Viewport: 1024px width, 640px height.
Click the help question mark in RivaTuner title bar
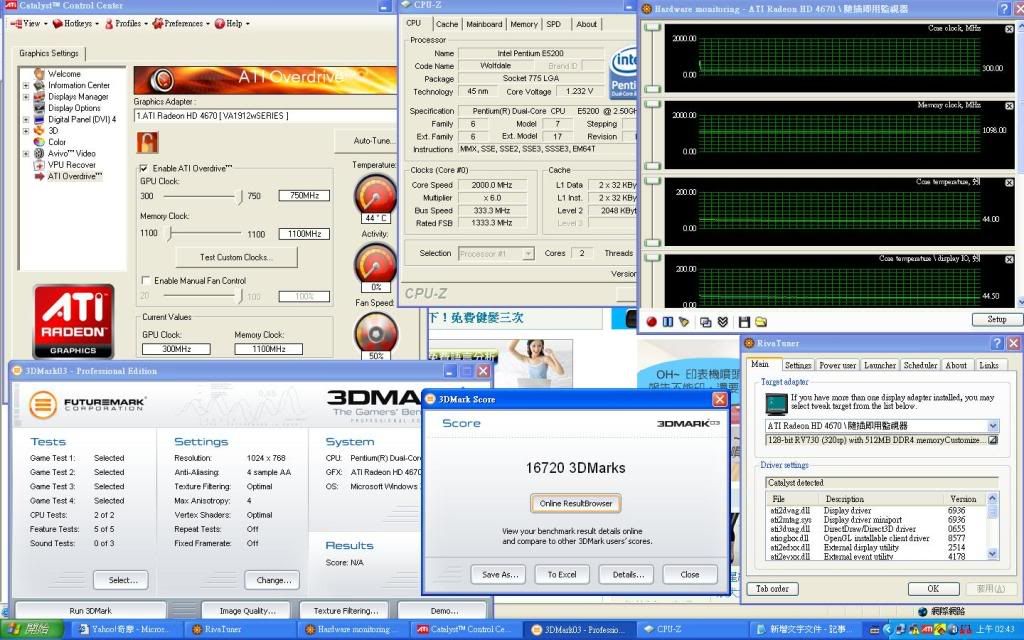(997, 343)
